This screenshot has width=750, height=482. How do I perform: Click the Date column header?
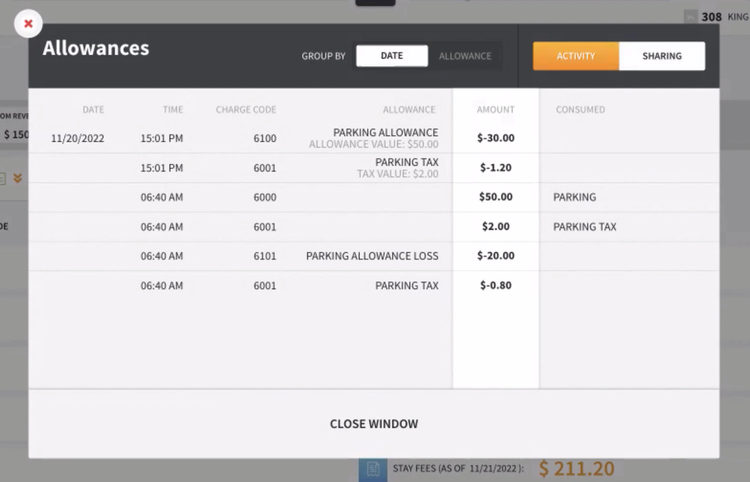click(93, 110)
